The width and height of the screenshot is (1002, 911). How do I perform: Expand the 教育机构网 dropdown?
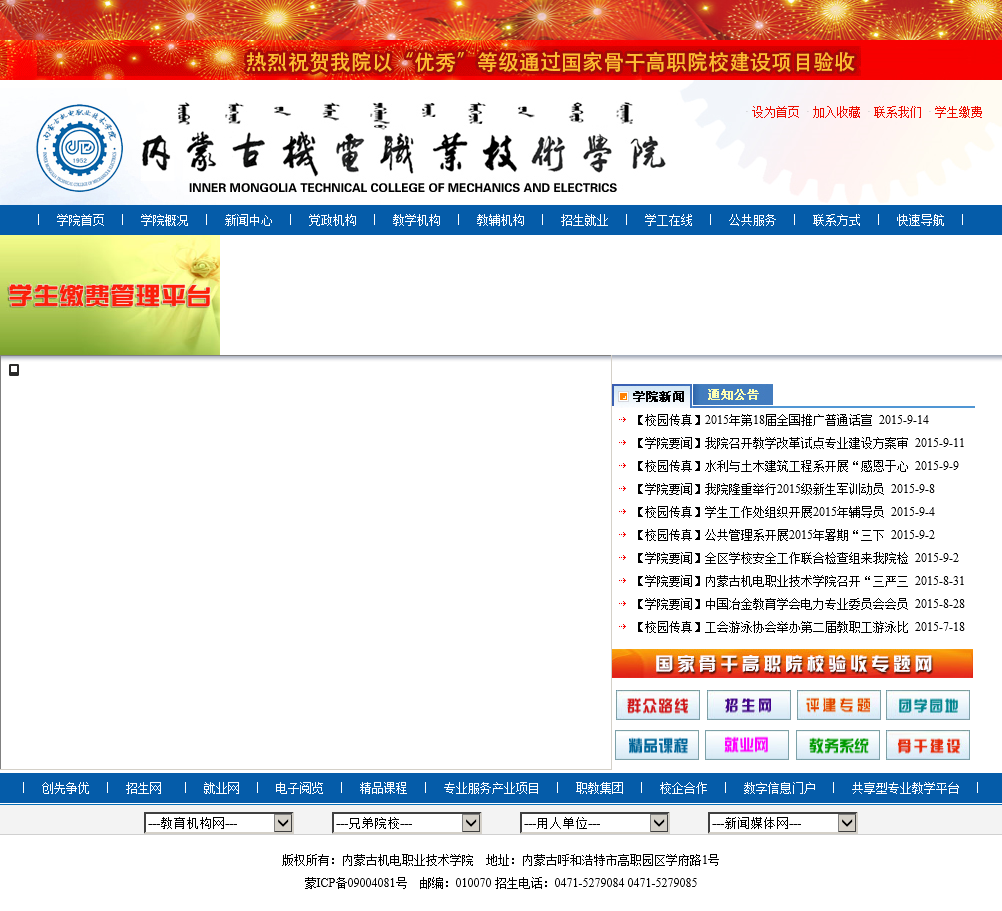coord(219,823)
